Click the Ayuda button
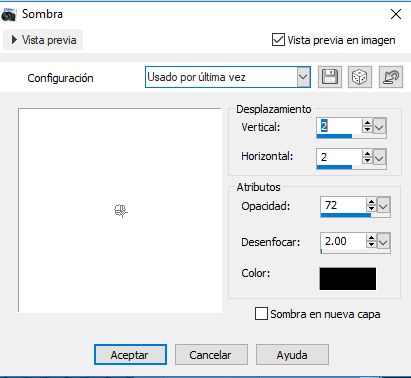 coord(292,355)
